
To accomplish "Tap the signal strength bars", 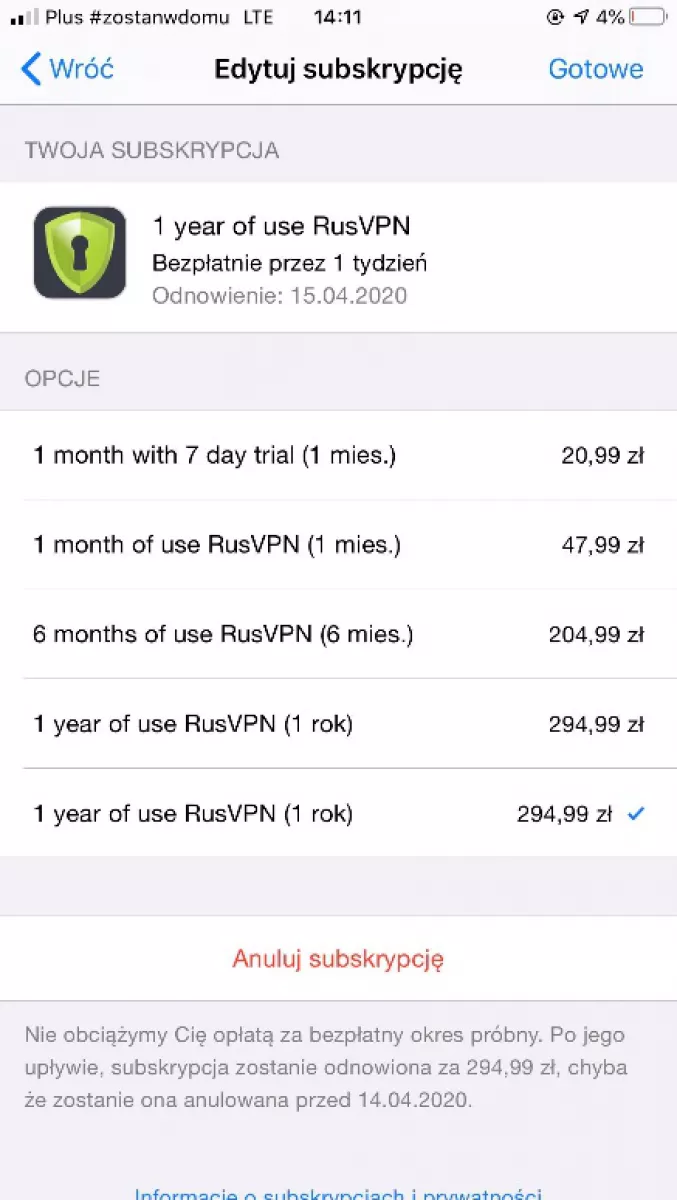I will (x=25, y=18).
